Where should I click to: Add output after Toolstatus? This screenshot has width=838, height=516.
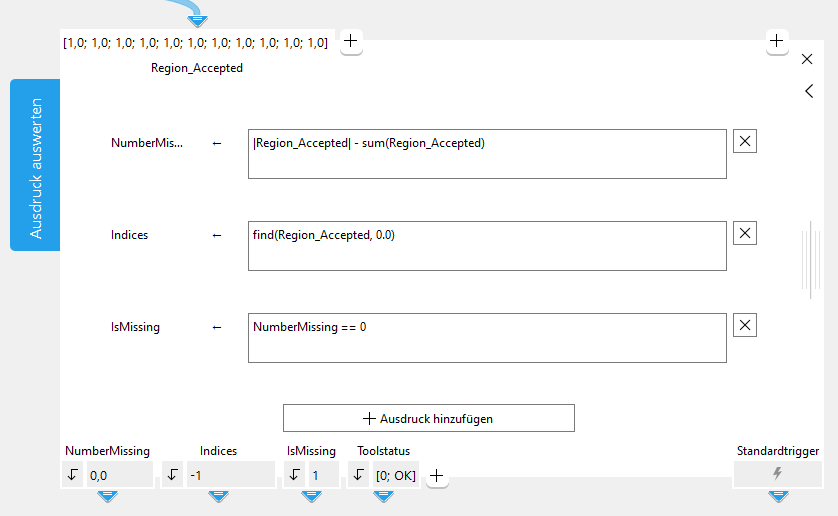tap(437, 476)
